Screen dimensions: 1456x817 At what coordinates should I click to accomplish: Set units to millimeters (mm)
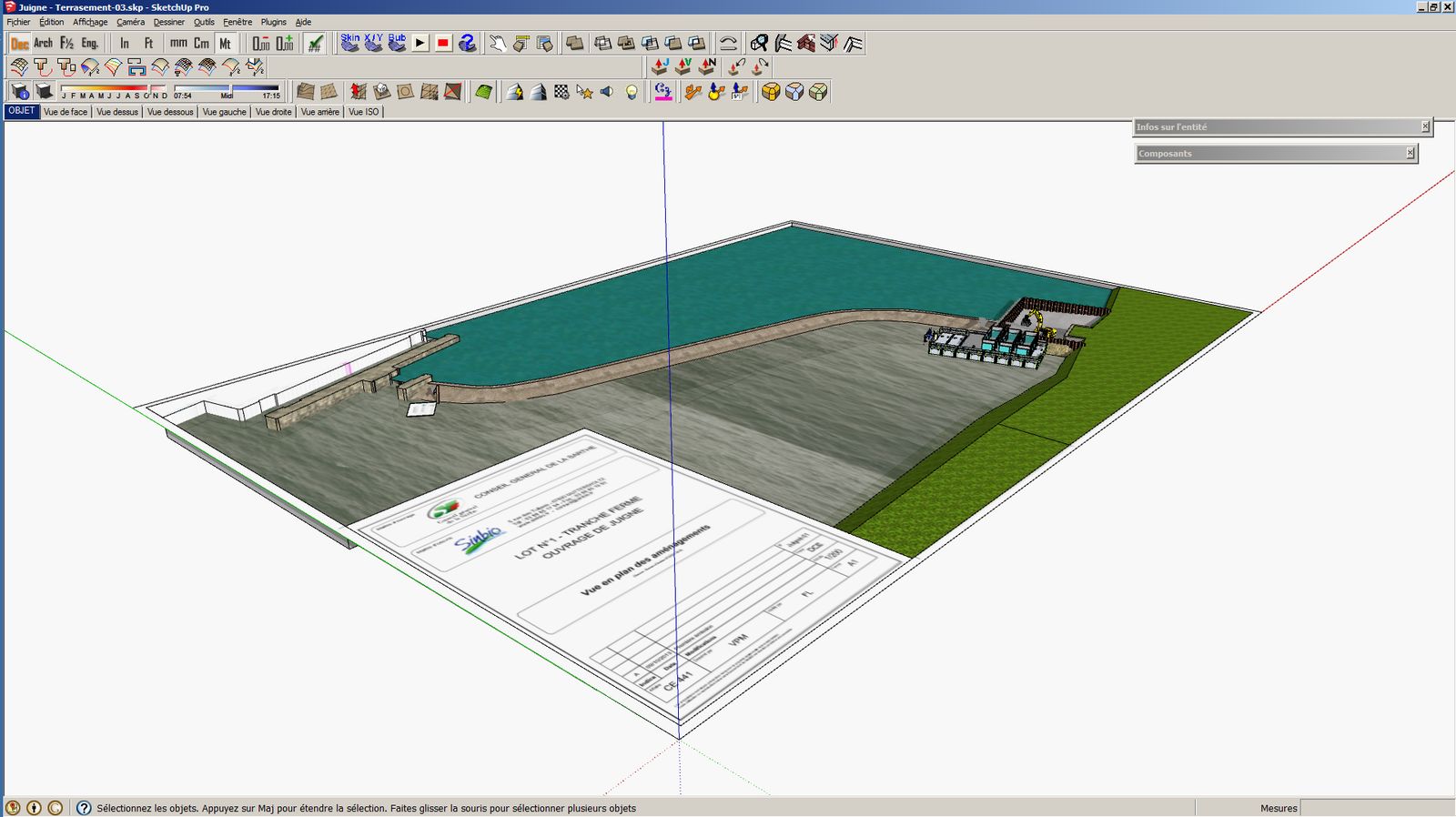(x=178, y=44)
